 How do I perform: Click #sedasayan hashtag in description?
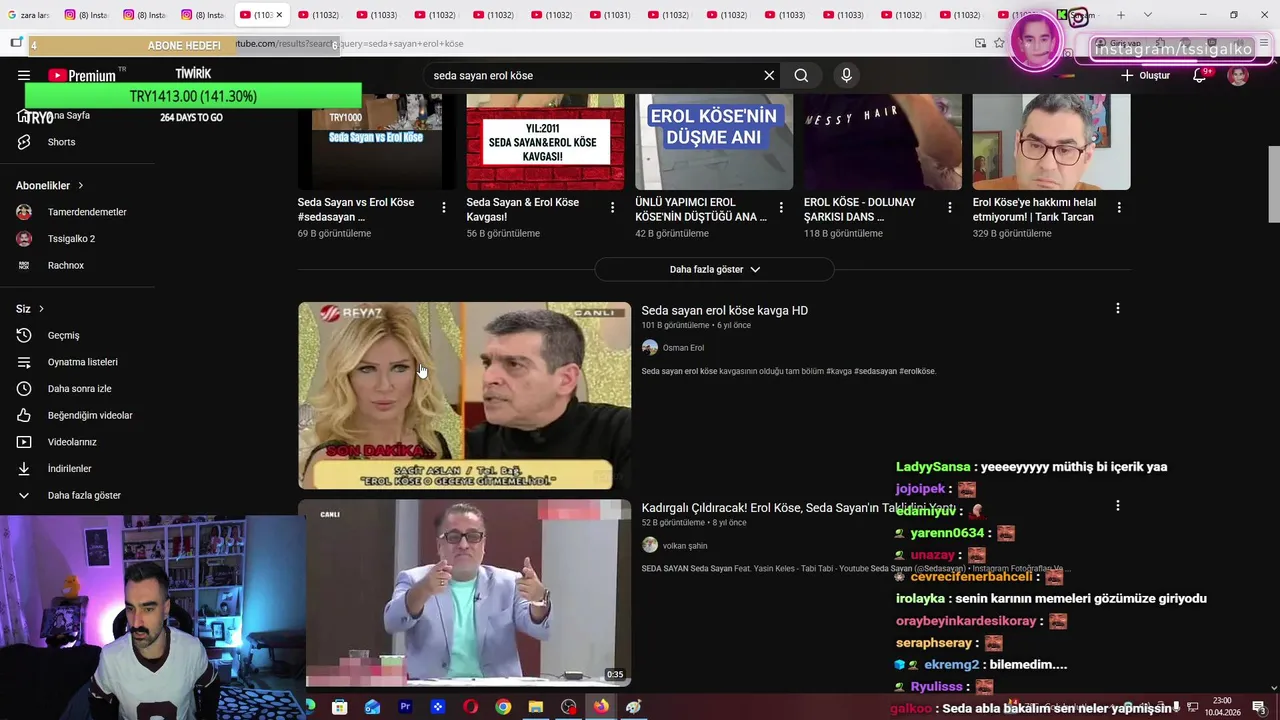(875, 371)
